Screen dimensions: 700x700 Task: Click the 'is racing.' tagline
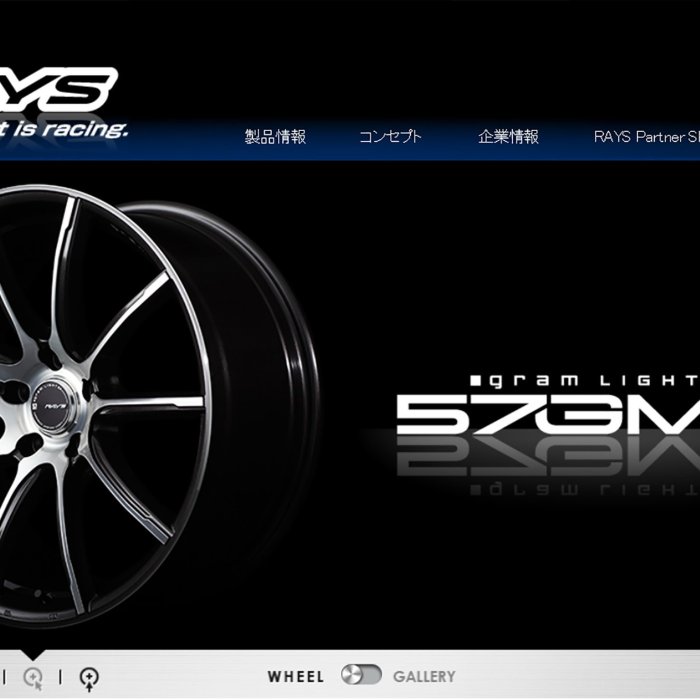[69, 129]
